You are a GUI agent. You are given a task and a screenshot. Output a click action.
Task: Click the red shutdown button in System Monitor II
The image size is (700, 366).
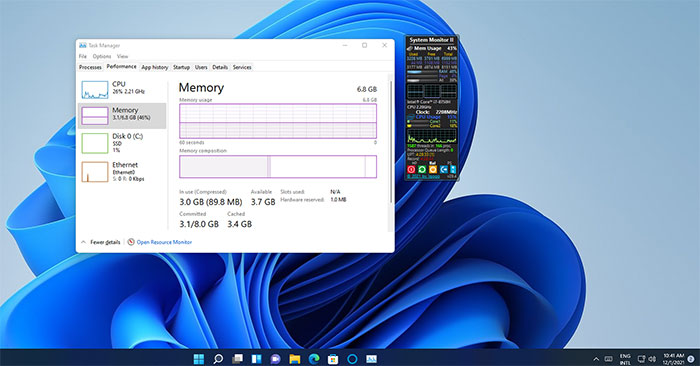pyautogui.click(x=411, y=169)
